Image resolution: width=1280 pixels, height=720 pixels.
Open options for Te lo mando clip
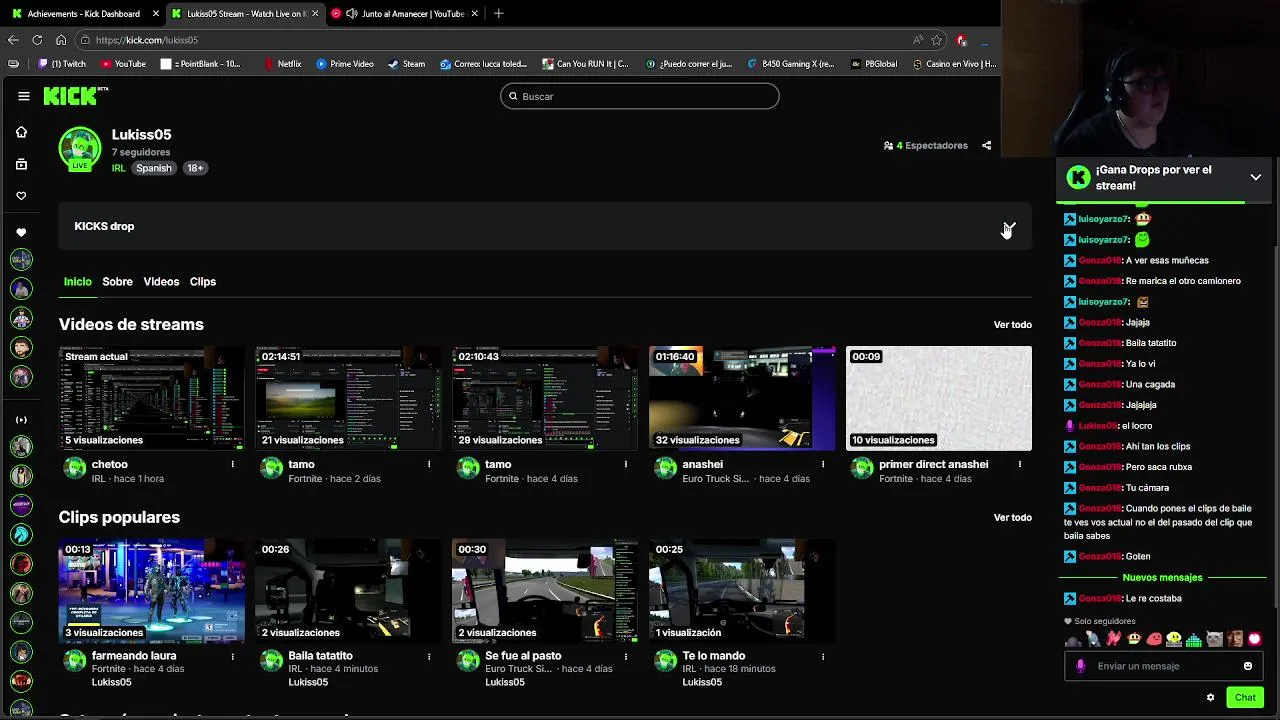[x=823, y=656]
